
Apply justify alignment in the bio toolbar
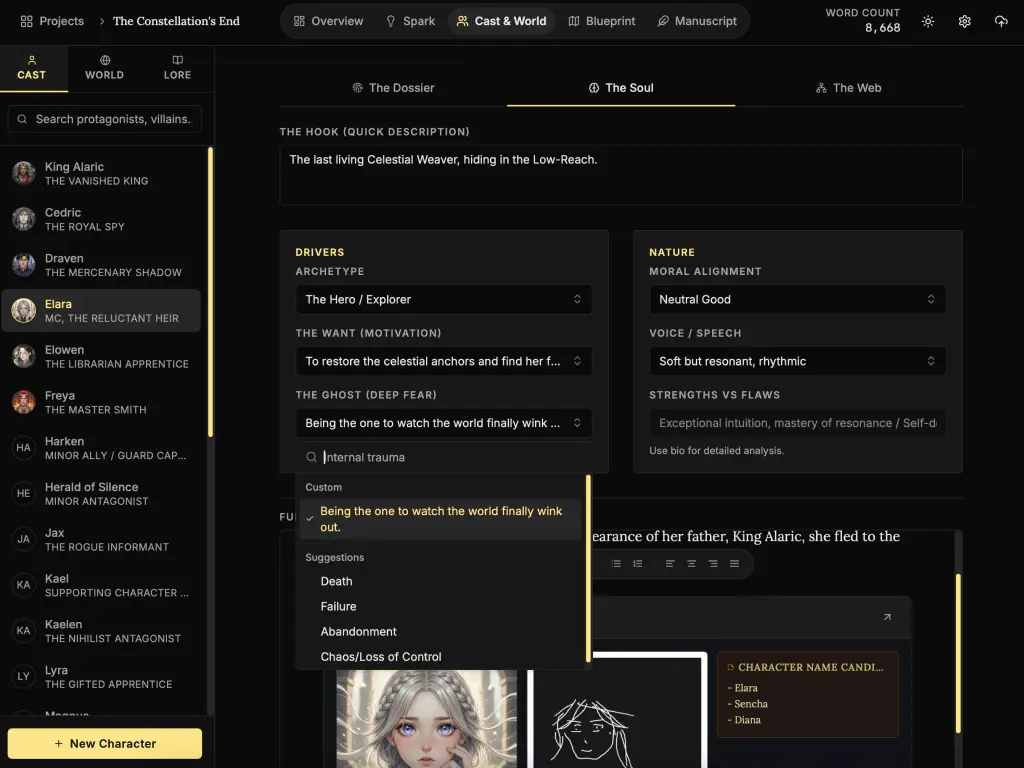pyautogui.click(x=734, y=564)
